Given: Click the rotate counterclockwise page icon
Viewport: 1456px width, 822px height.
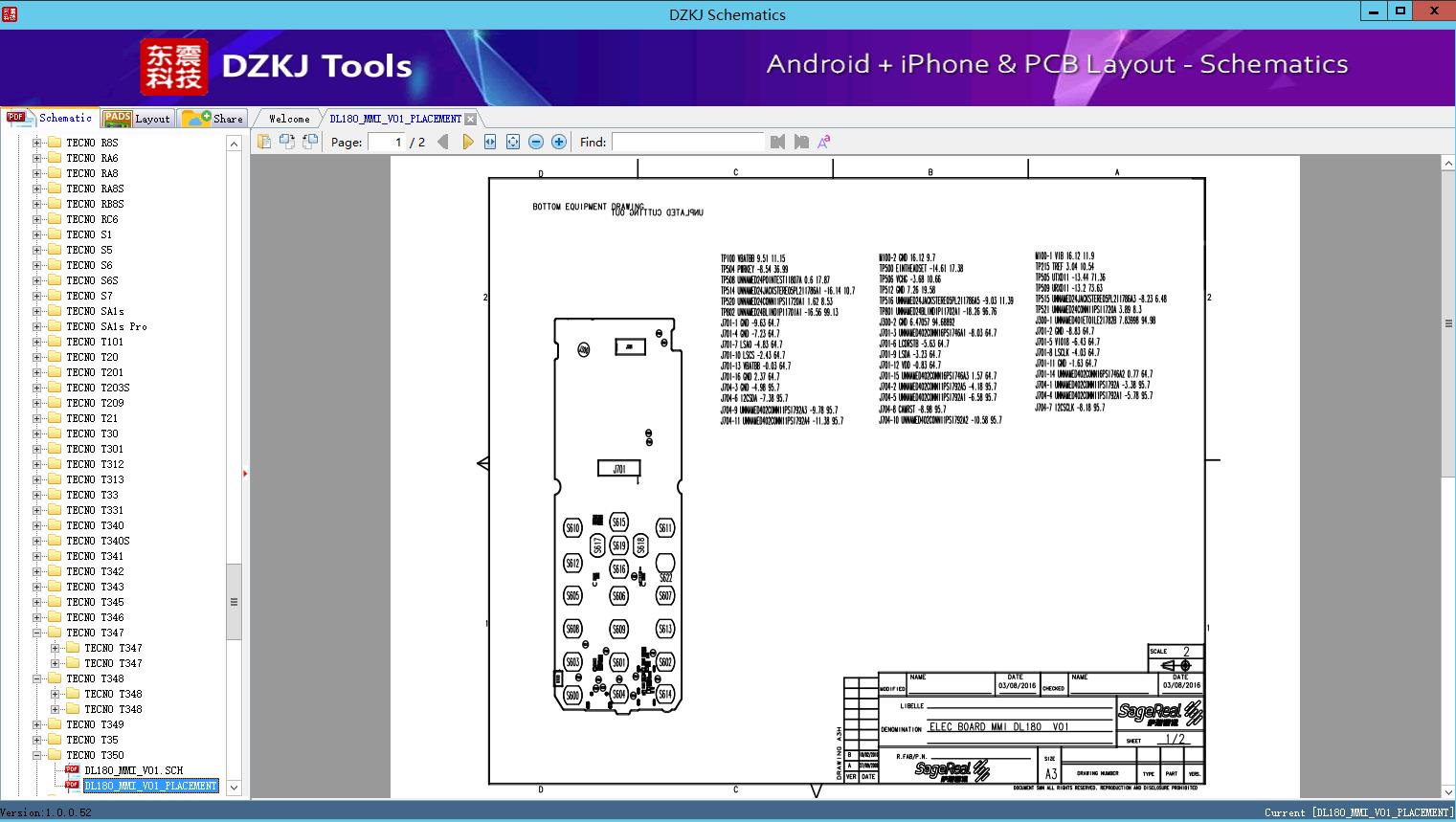Looking at the screenshot, I should point(286,142).
